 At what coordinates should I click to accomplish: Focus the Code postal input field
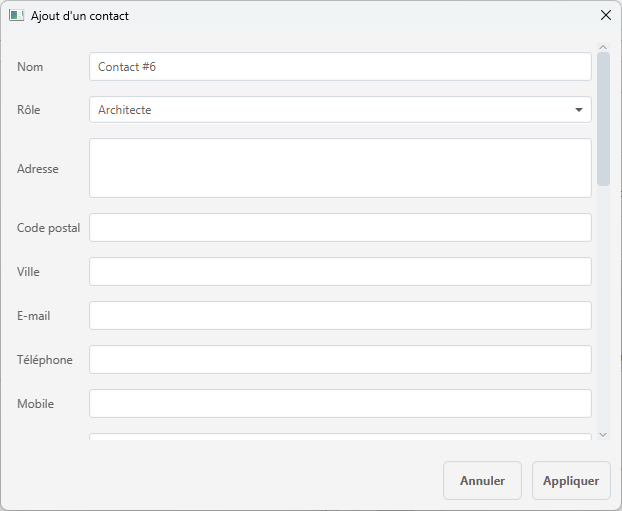click(x=340, y=228)
